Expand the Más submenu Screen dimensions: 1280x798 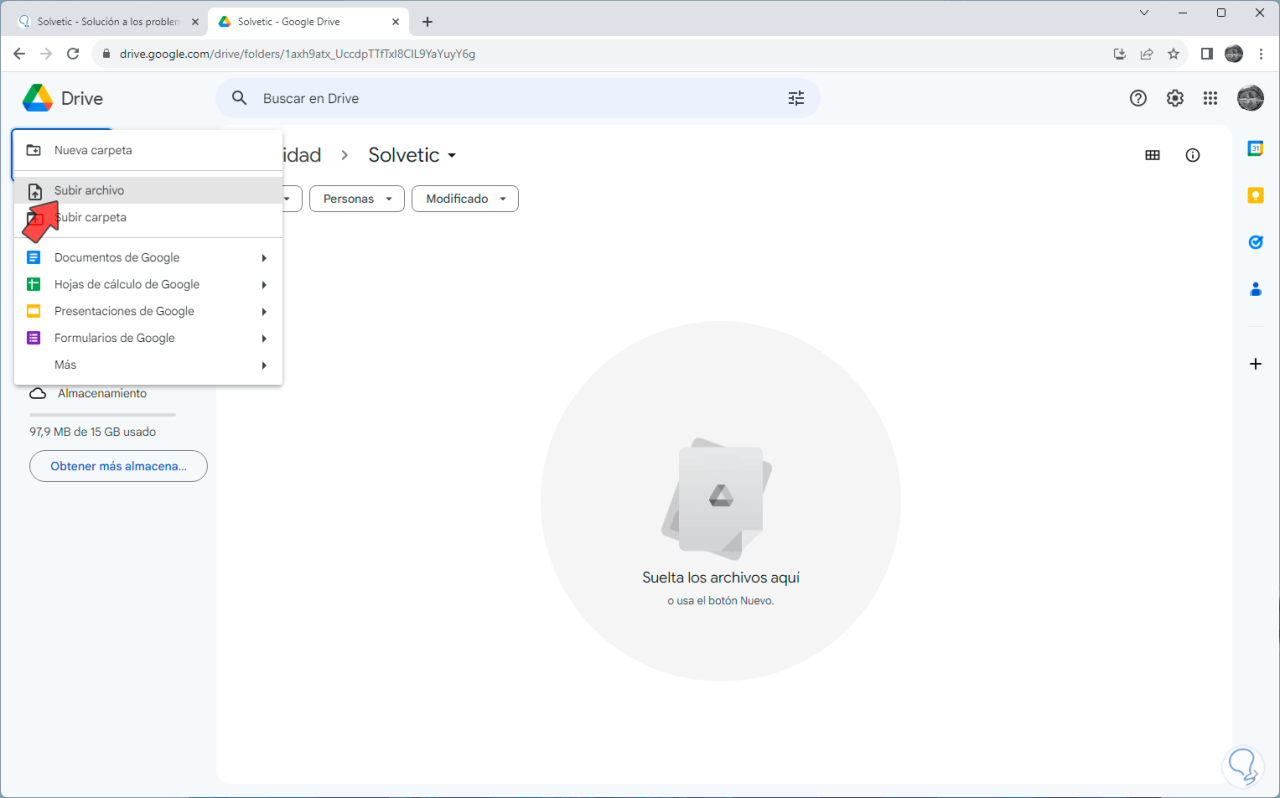point(65,364)
